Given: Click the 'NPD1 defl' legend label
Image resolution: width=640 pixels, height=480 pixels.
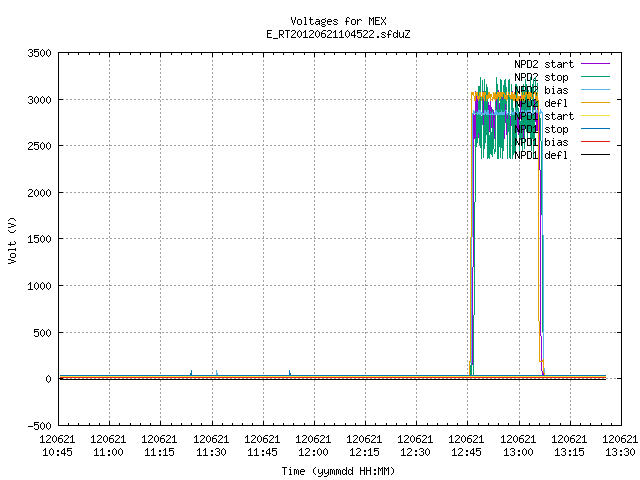Looking at the screenshot, I should coord(541,156).
